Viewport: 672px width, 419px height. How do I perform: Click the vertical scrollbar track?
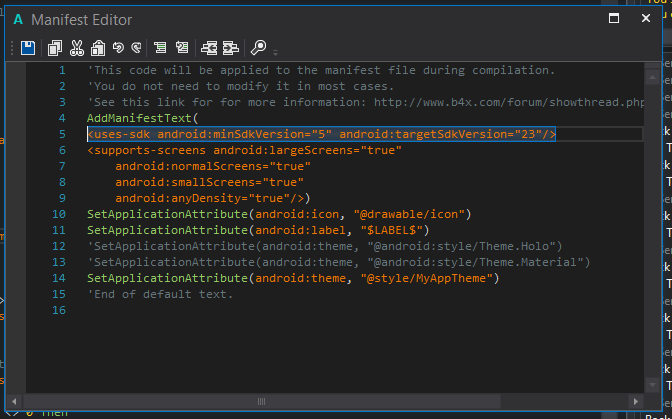click(652, 231)
